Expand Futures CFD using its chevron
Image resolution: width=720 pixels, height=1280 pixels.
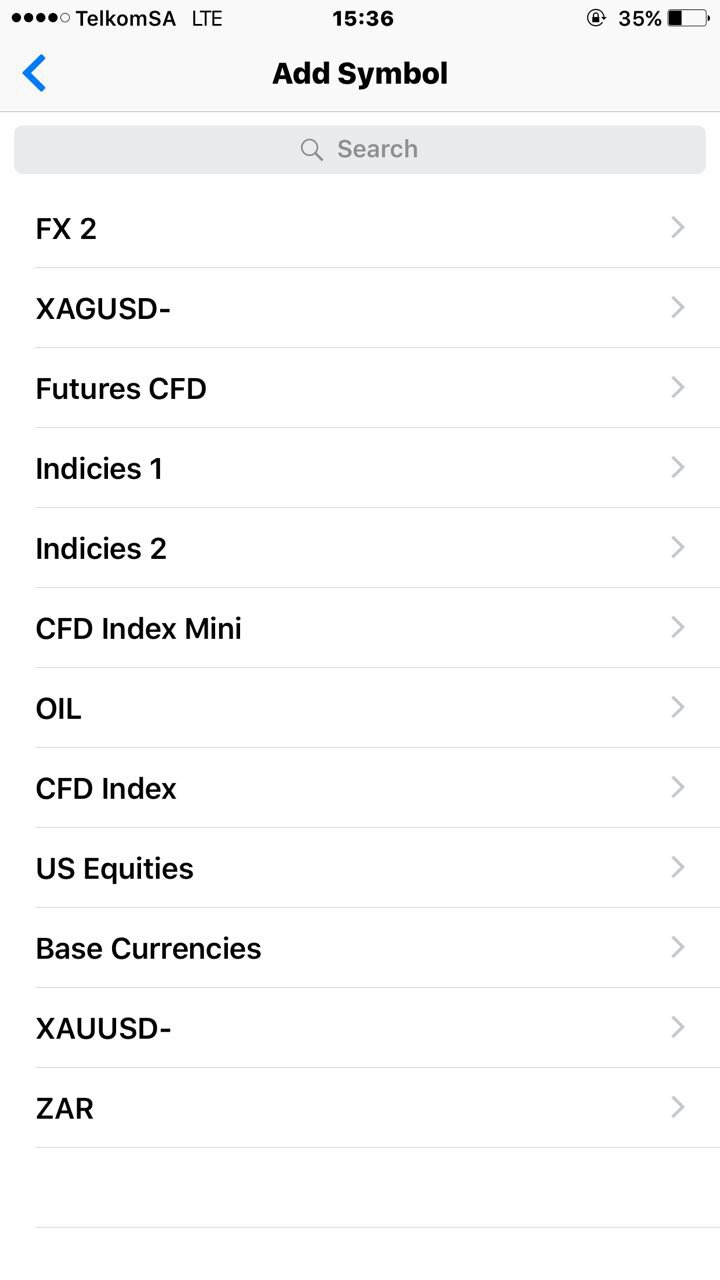(x=678, y=388)
